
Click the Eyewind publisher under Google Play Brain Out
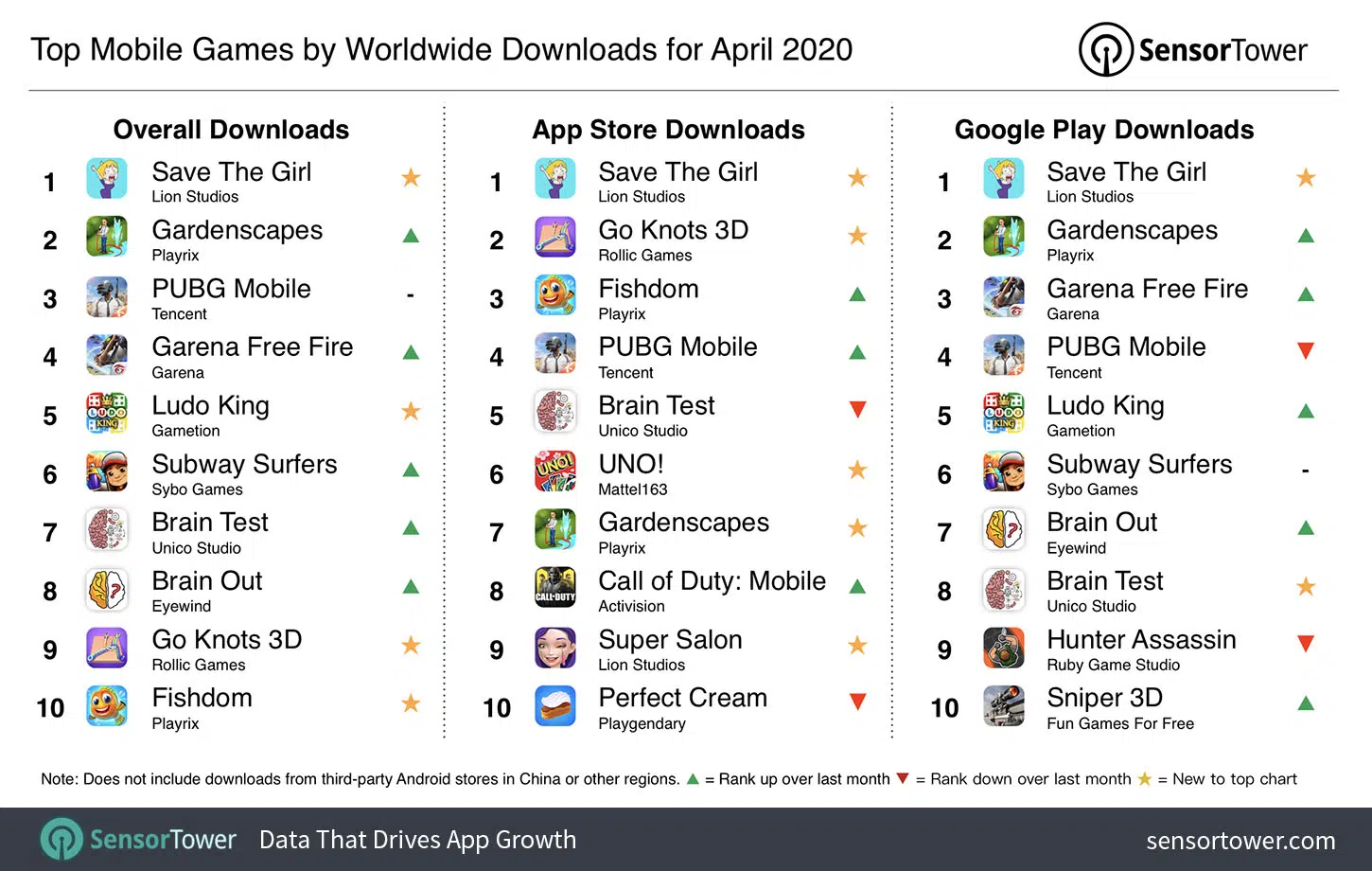[x=1077, y=548]
